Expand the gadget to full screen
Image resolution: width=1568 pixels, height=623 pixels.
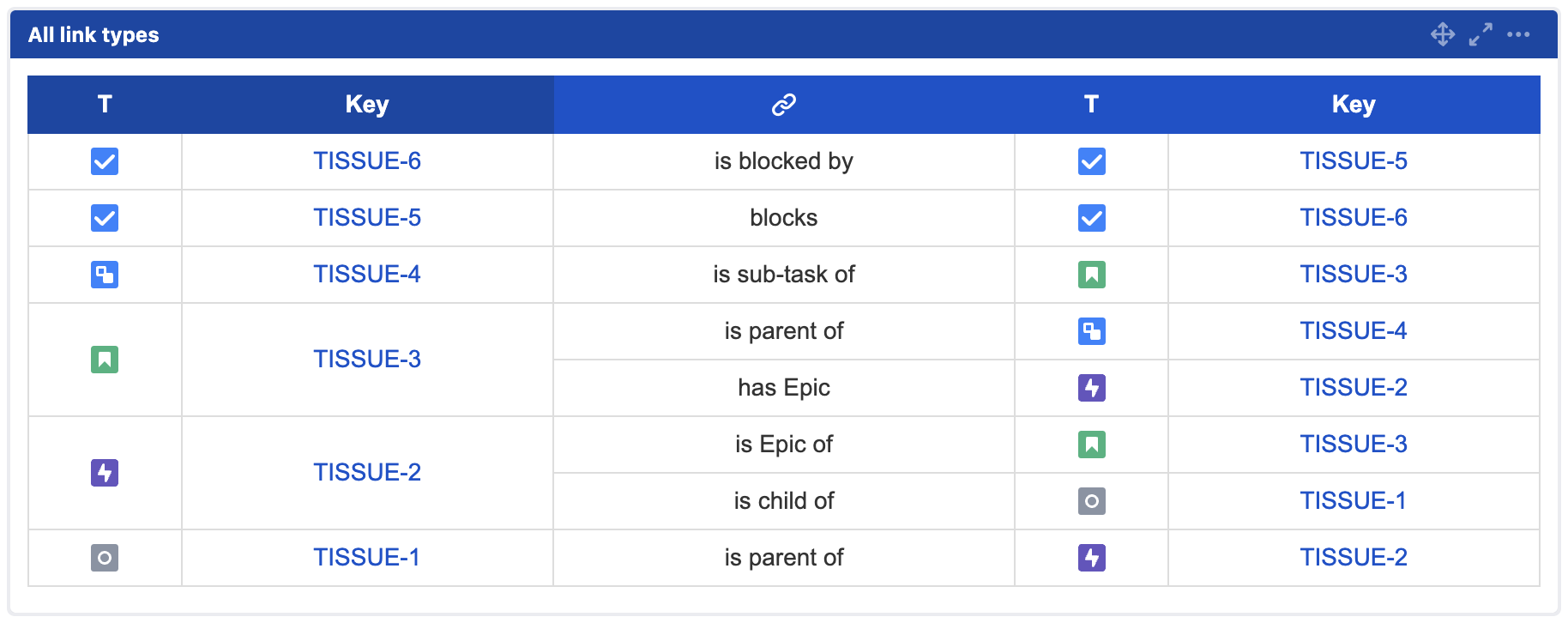pyautogui.click(x=1481, y=34)
